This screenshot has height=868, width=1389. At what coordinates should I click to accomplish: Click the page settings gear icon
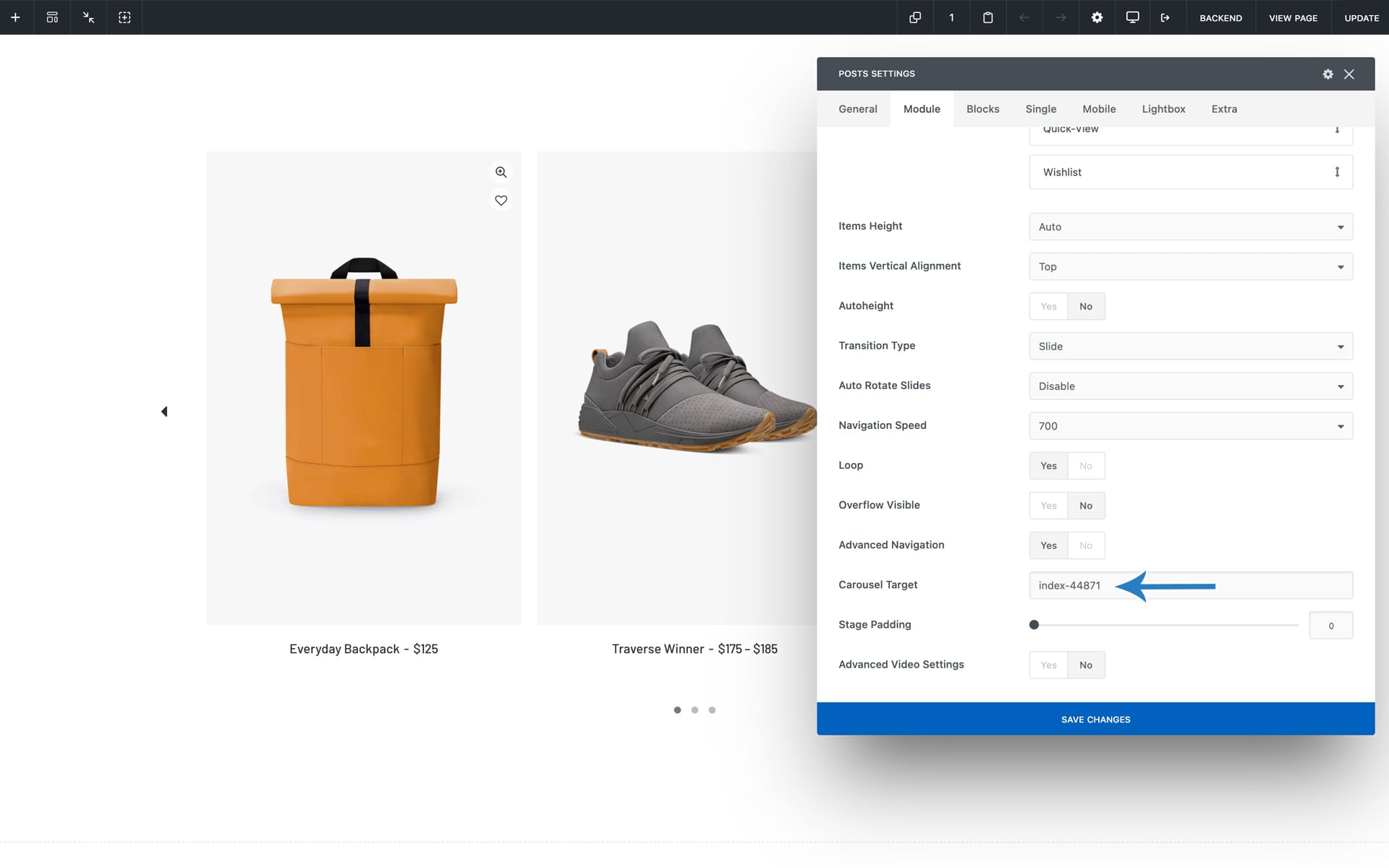[x=1097, y=17]
